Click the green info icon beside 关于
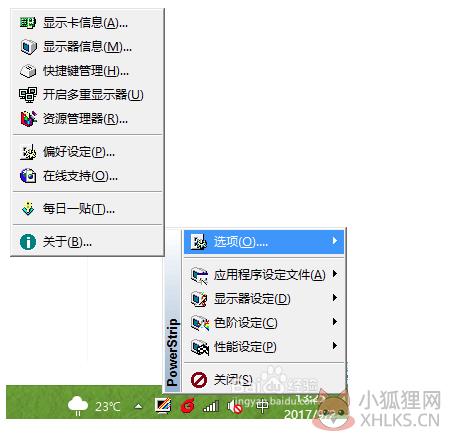This screenshot has width=451, height=436. tap(28, 242)
